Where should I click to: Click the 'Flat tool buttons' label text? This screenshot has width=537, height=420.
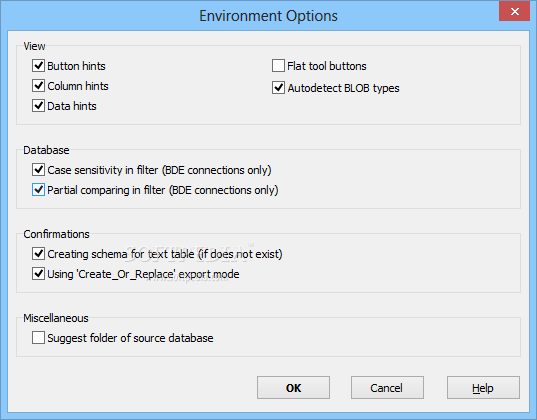tap(327, 66)
